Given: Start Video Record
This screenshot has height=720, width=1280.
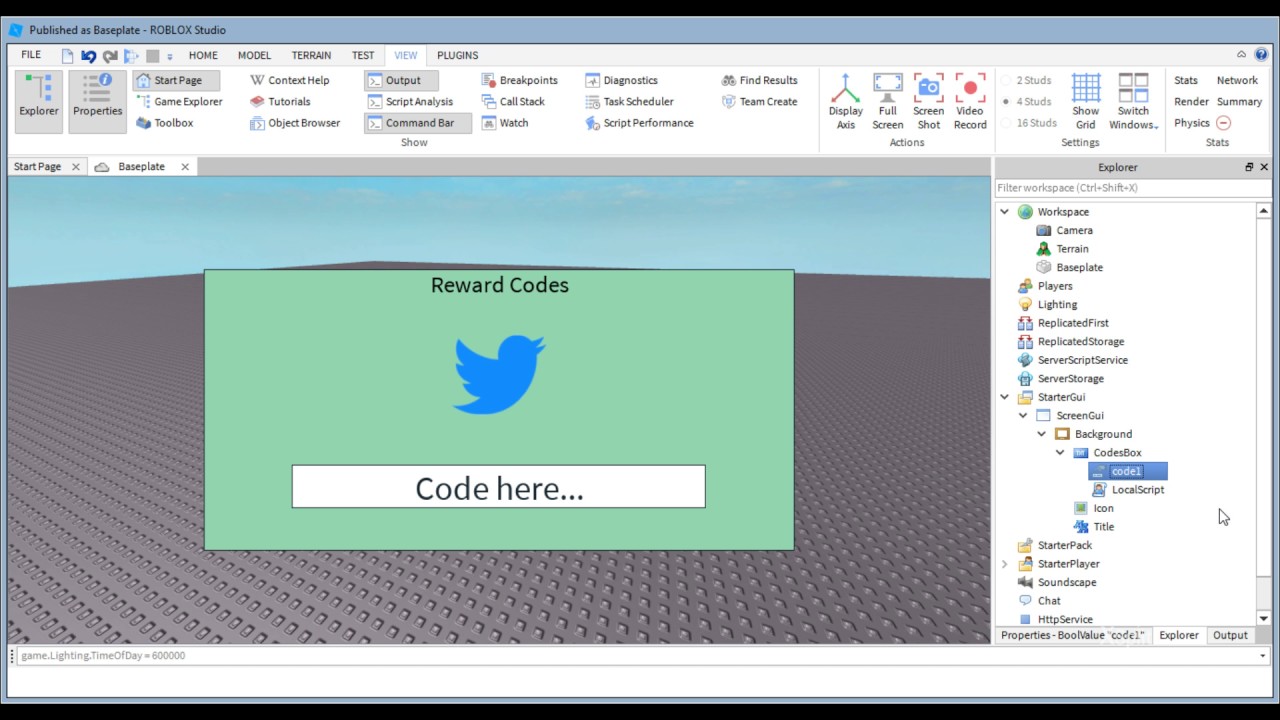Looking at the screenshot, I should (x=970, y=101).
